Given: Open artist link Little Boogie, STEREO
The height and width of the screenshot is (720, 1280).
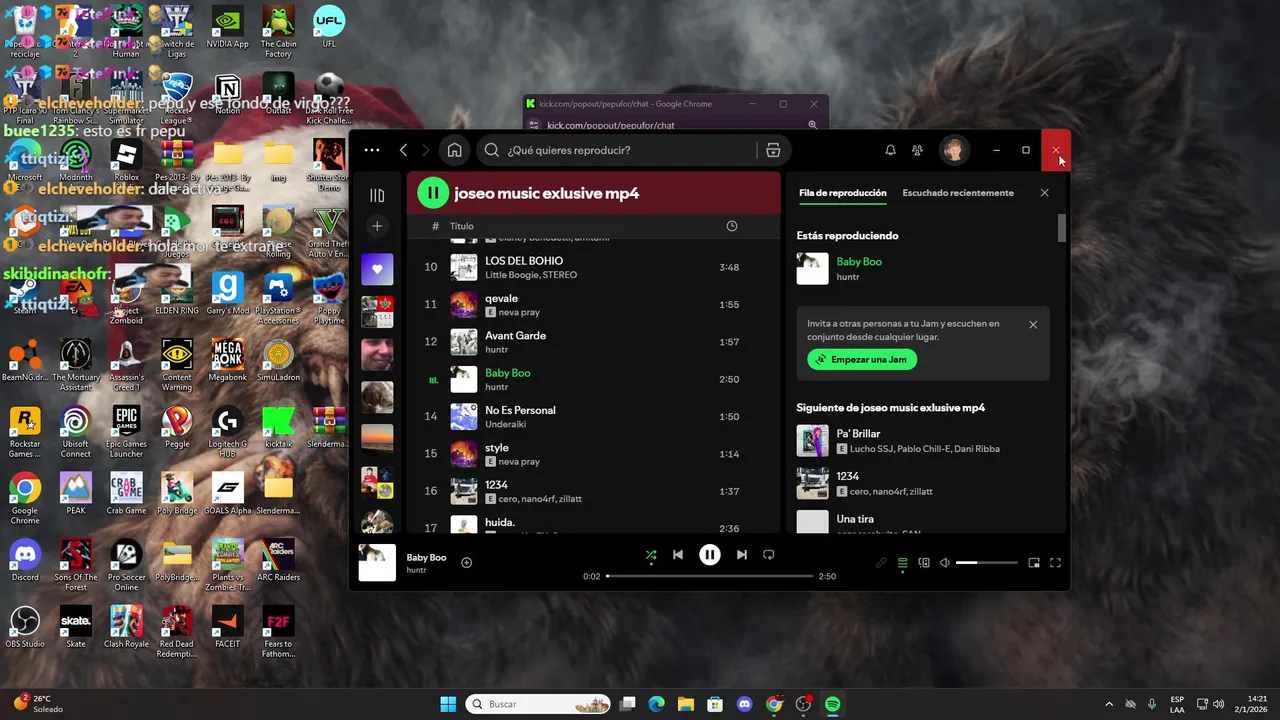Looking at the screenshot, I should (531, 275).
